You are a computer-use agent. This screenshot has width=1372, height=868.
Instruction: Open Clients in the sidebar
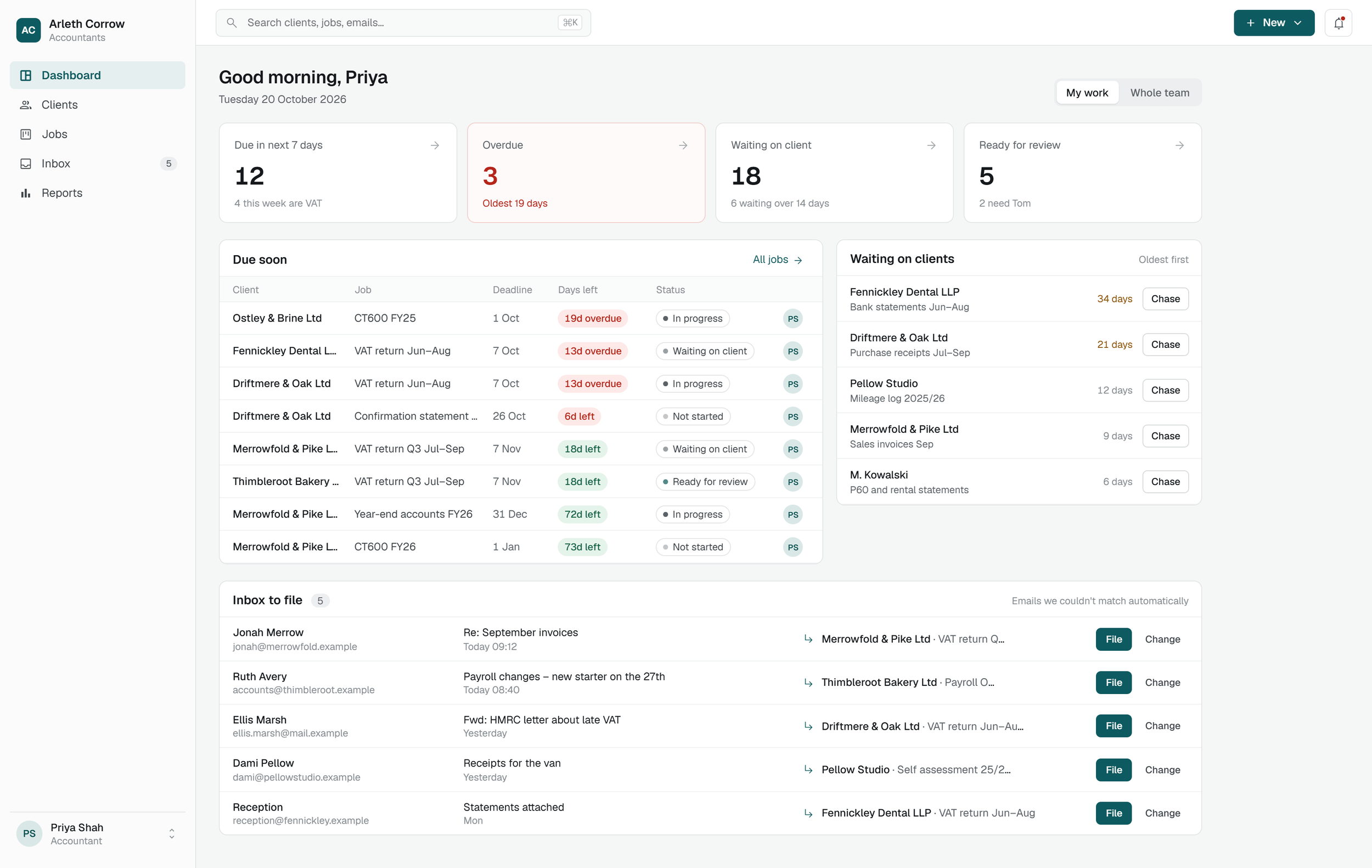(x=98, y=105)
